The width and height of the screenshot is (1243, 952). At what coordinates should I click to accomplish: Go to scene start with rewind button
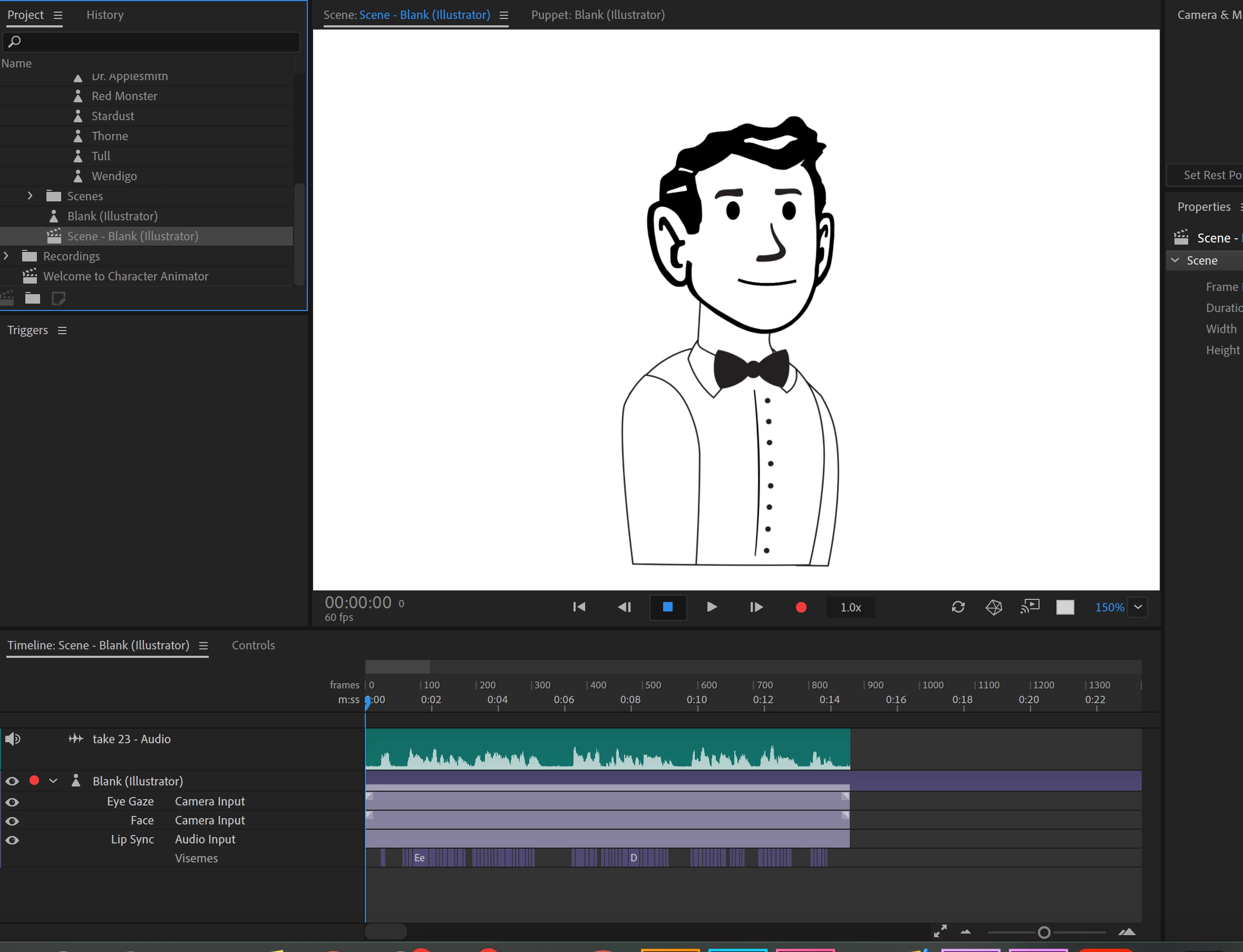pyautogui.click(x=578, y=607)
